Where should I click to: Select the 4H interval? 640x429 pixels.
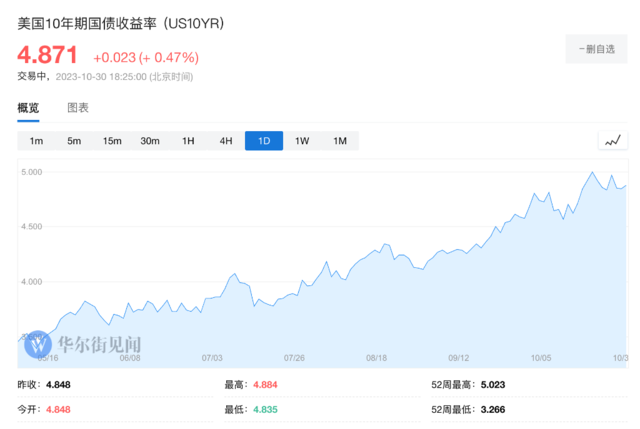(226, 141)
